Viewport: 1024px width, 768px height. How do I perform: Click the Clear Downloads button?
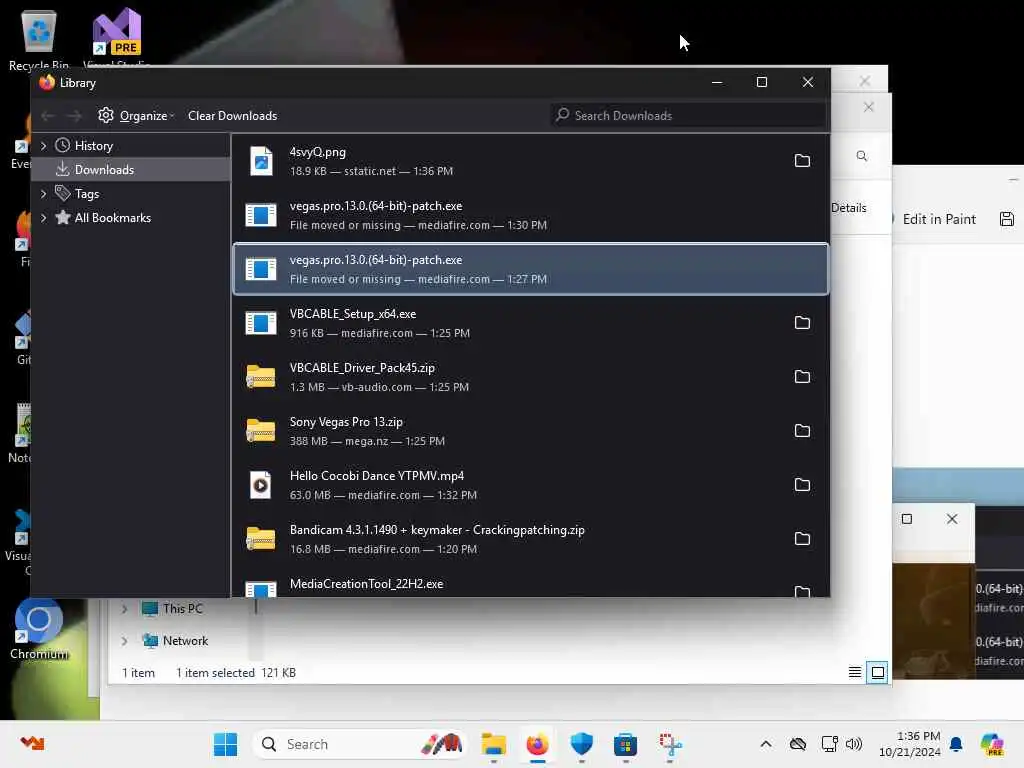pyautogui.click(x=232, y=116)
